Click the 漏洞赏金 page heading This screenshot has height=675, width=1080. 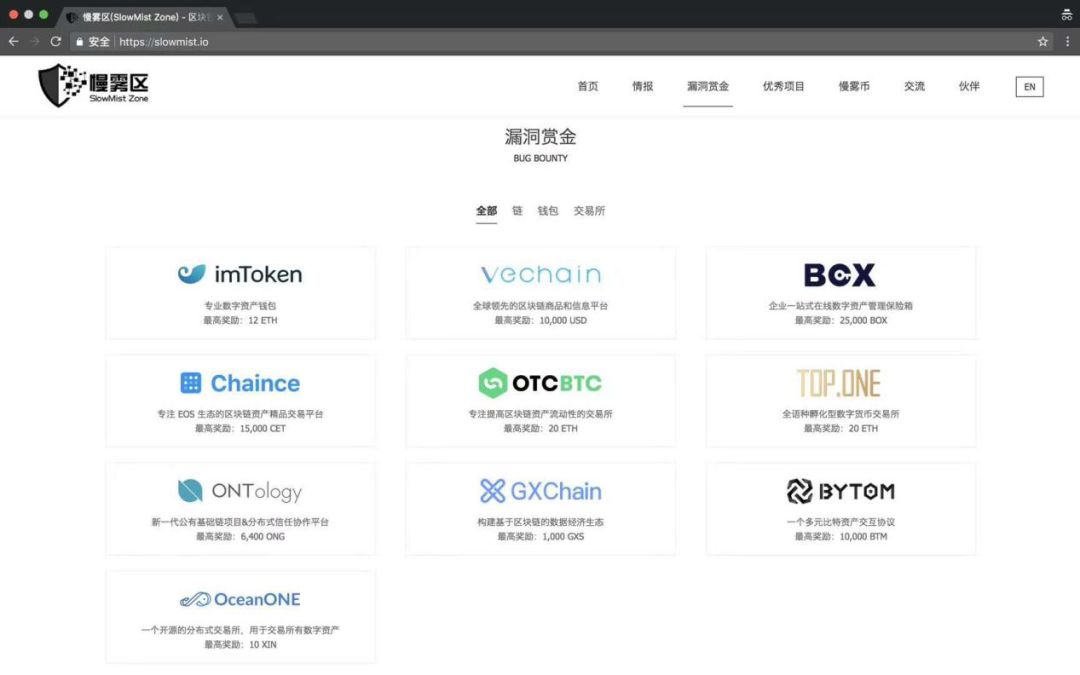click(541, 136)
